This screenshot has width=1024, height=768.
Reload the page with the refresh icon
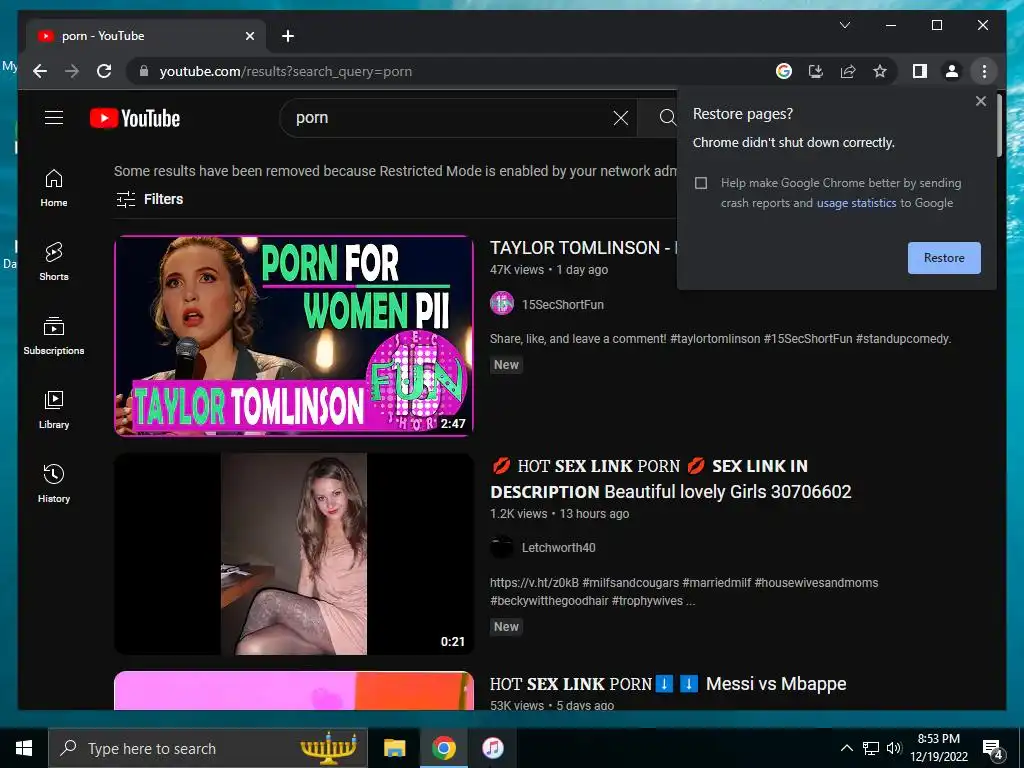point(104,71)
